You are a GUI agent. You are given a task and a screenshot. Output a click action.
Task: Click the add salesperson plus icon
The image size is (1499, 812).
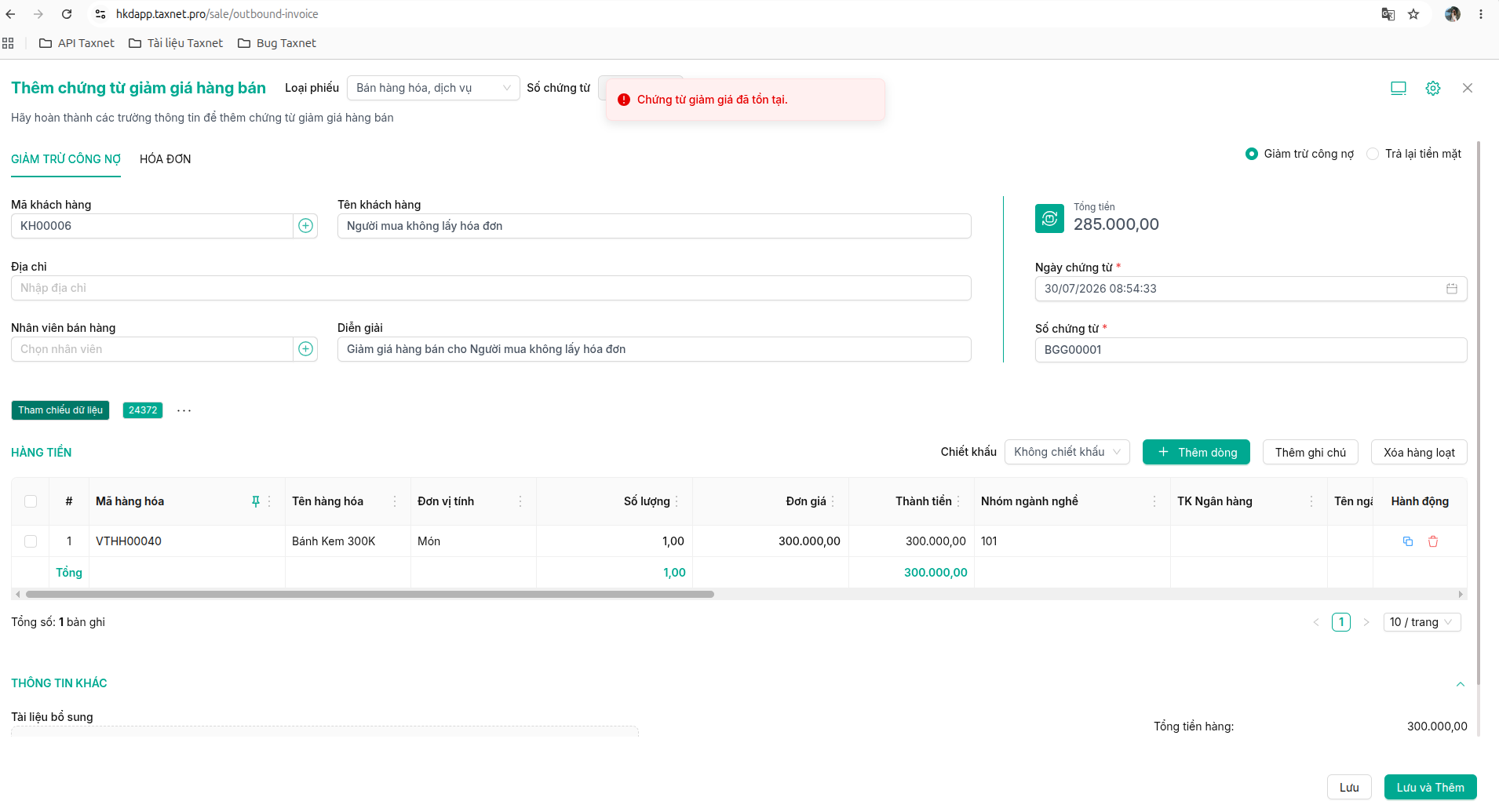click(305, 349)
